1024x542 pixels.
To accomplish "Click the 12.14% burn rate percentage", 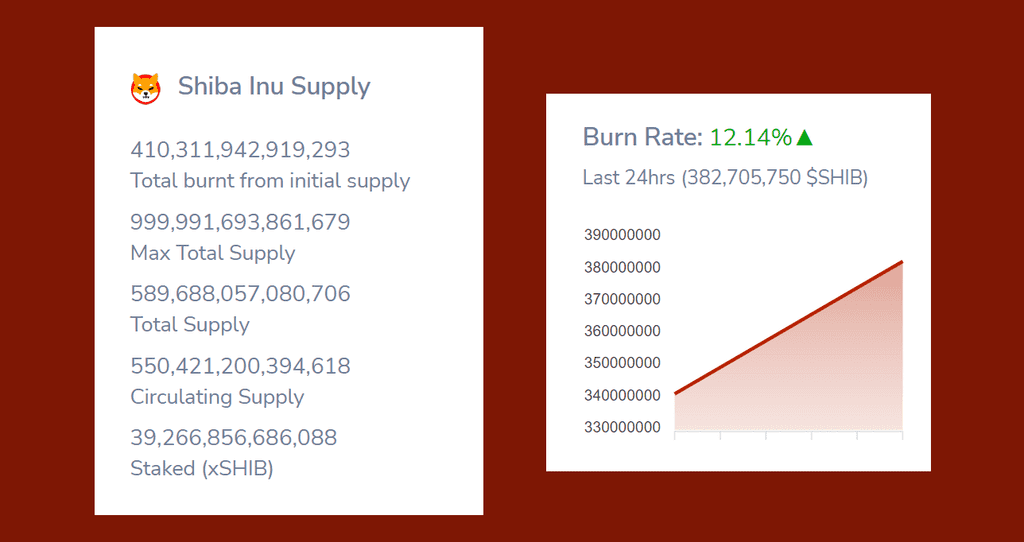I will (x=751, y=138).
